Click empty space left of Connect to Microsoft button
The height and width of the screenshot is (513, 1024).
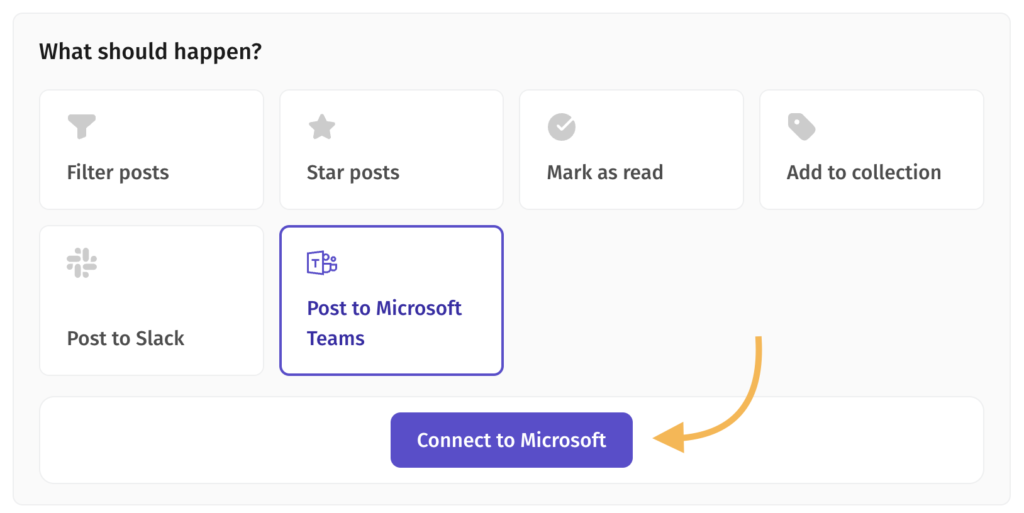(x=216, y=440)
